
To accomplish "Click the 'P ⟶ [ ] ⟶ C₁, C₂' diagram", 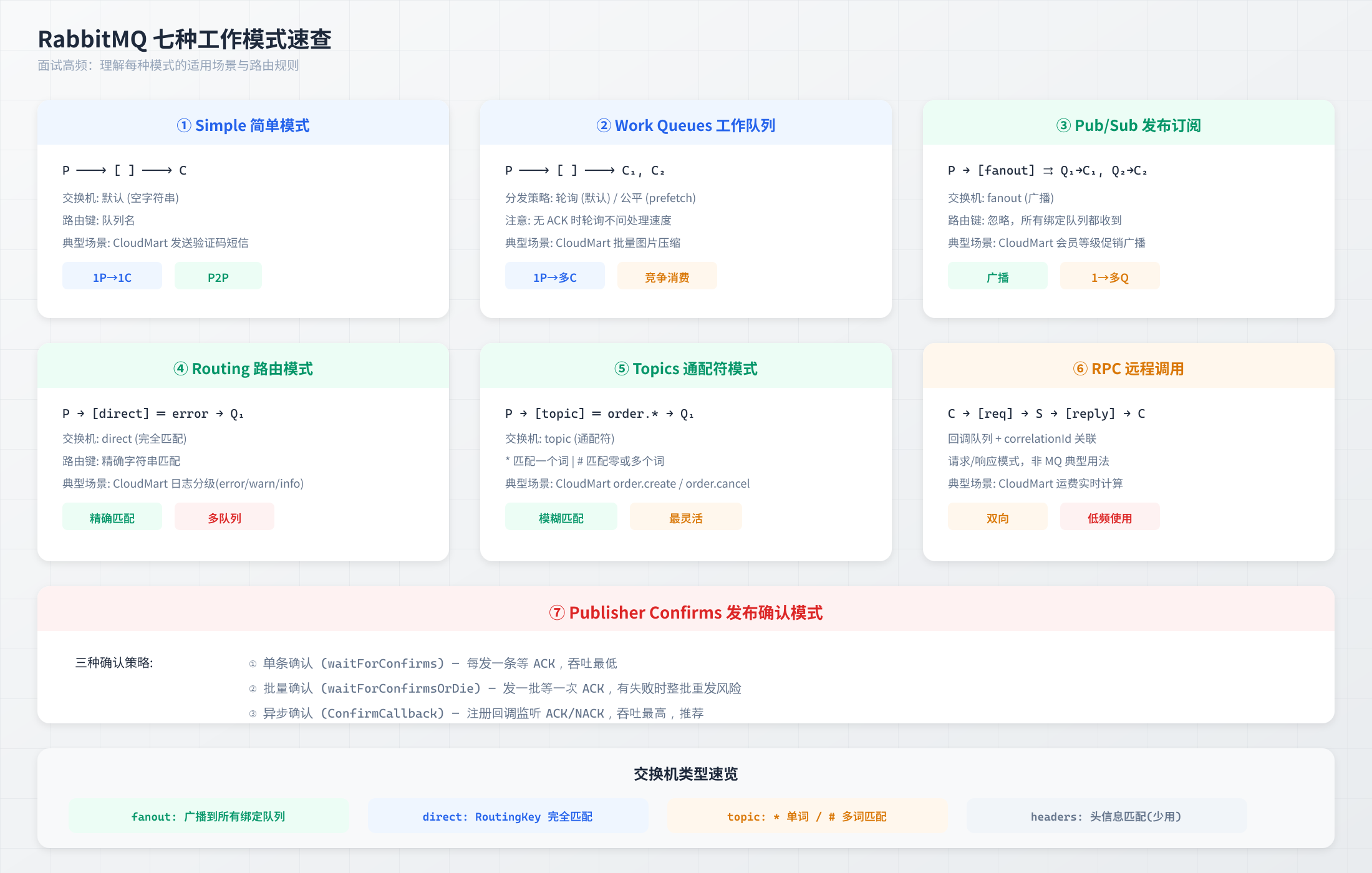I will pos(585,170).
